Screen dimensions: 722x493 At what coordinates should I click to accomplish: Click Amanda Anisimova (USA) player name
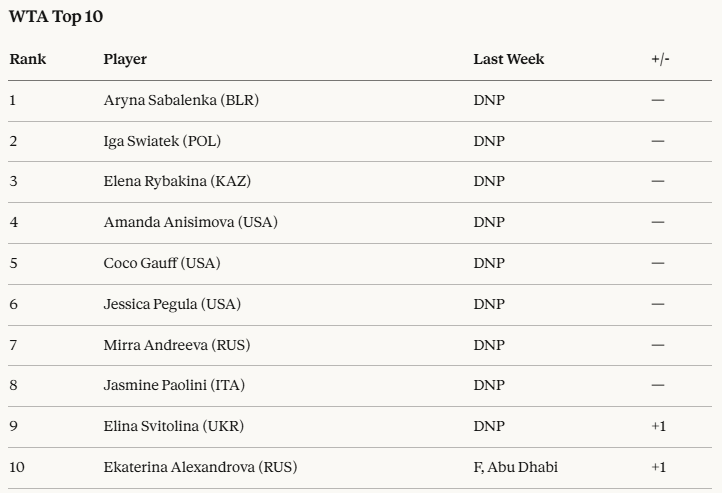pyautogui.click(x=190, y=222)
